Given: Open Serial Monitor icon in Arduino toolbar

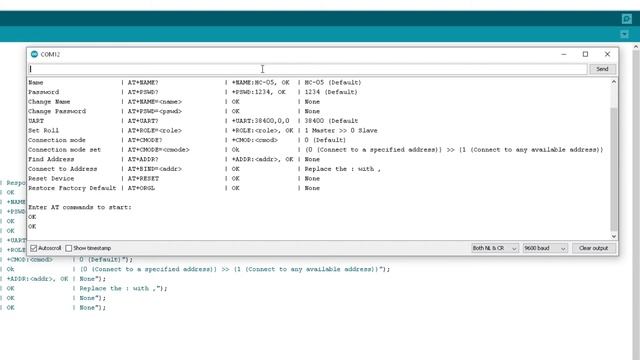Looking at the screenshot, I should (627, 19).
